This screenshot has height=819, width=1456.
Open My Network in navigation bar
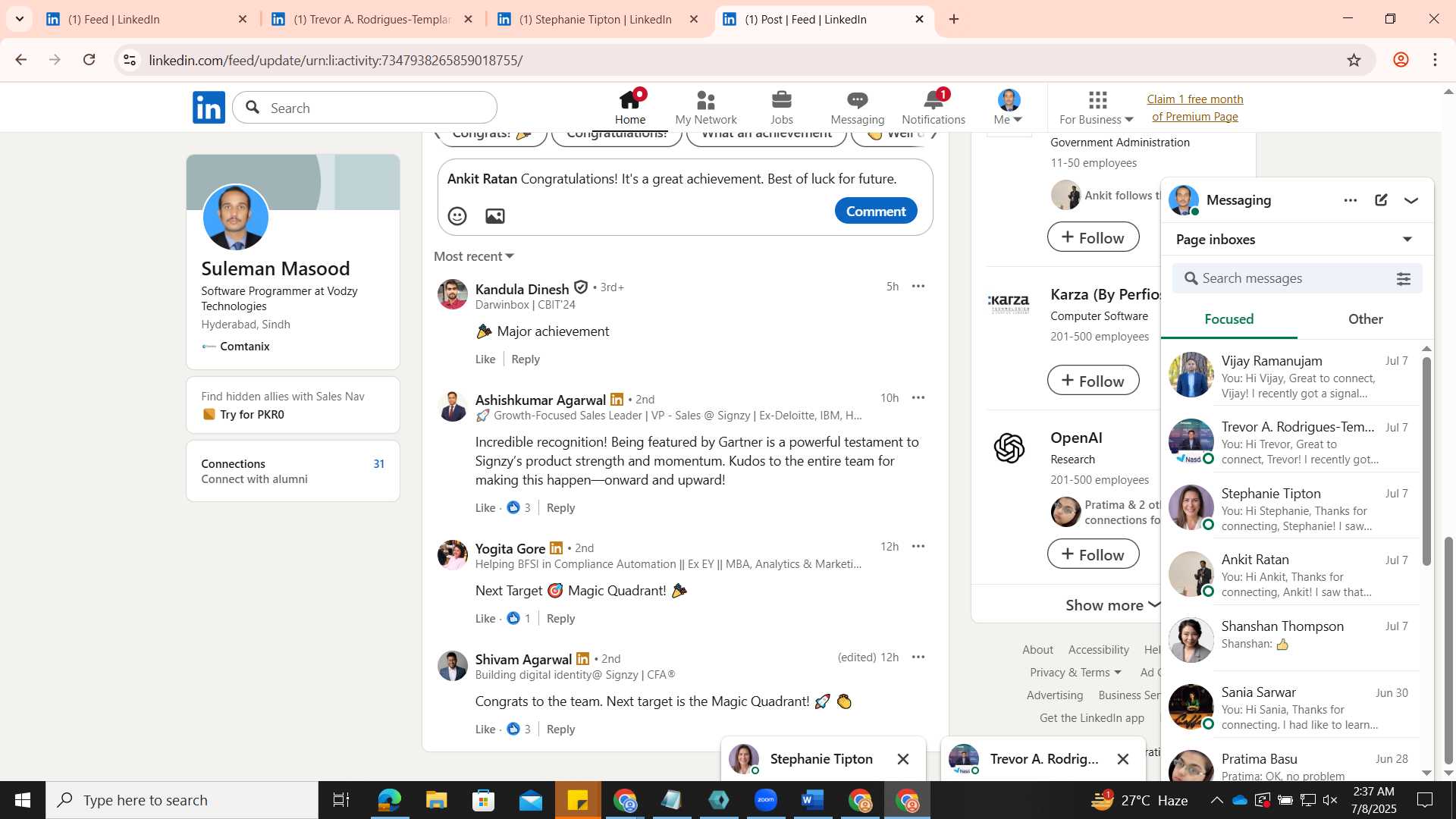705,107
